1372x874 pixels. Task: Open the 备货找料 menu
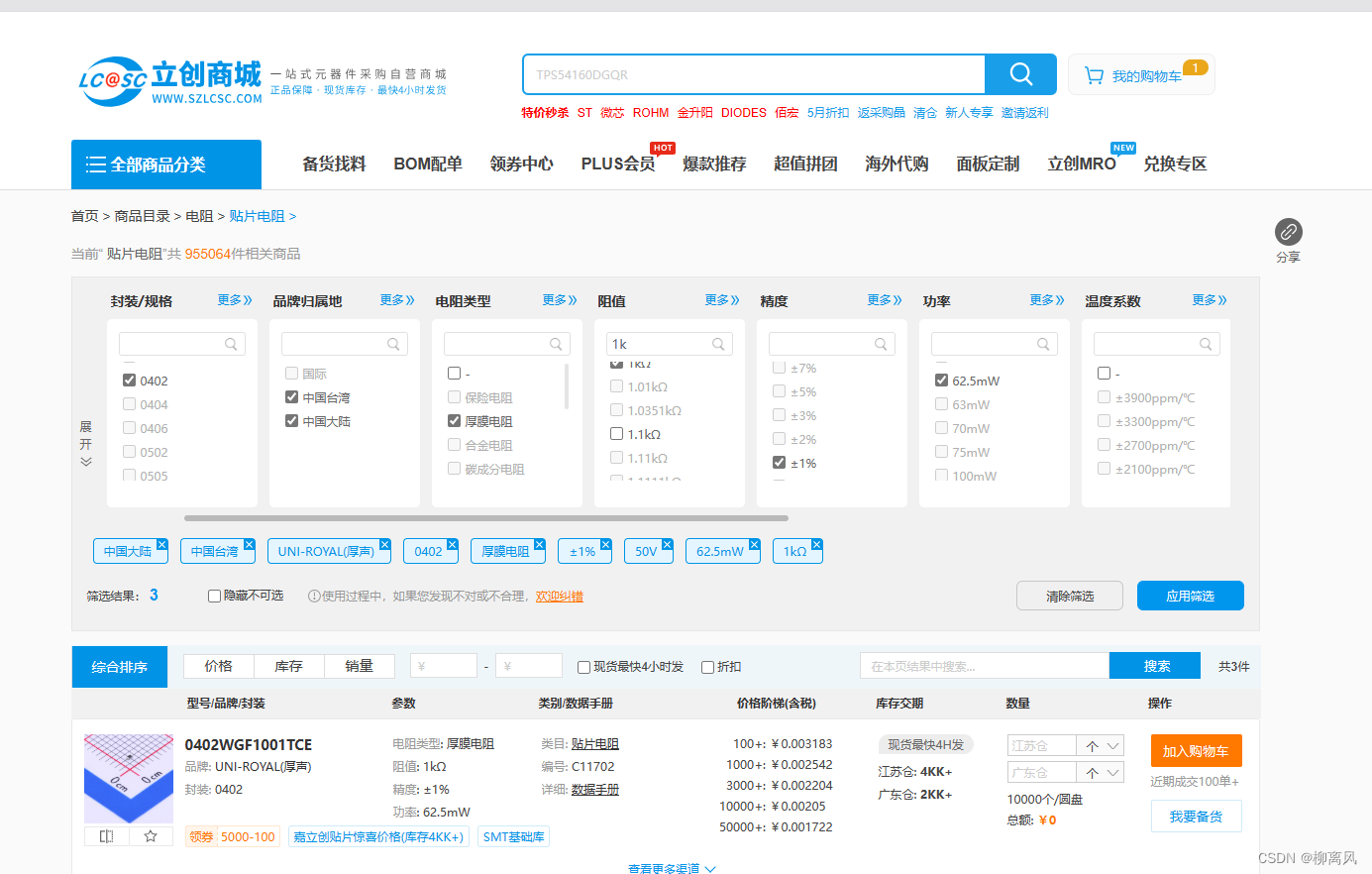tap(334, 164)
